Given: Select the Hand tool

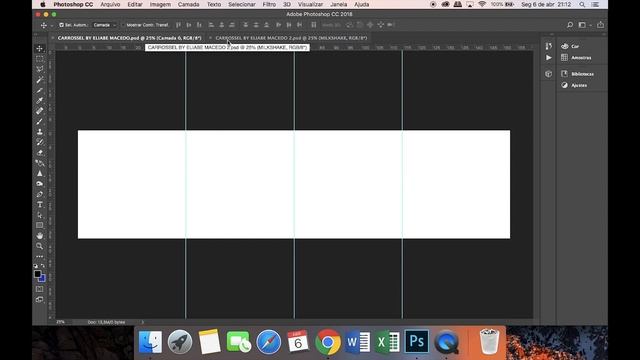Looking at the screenshot, I should point(40,236).
